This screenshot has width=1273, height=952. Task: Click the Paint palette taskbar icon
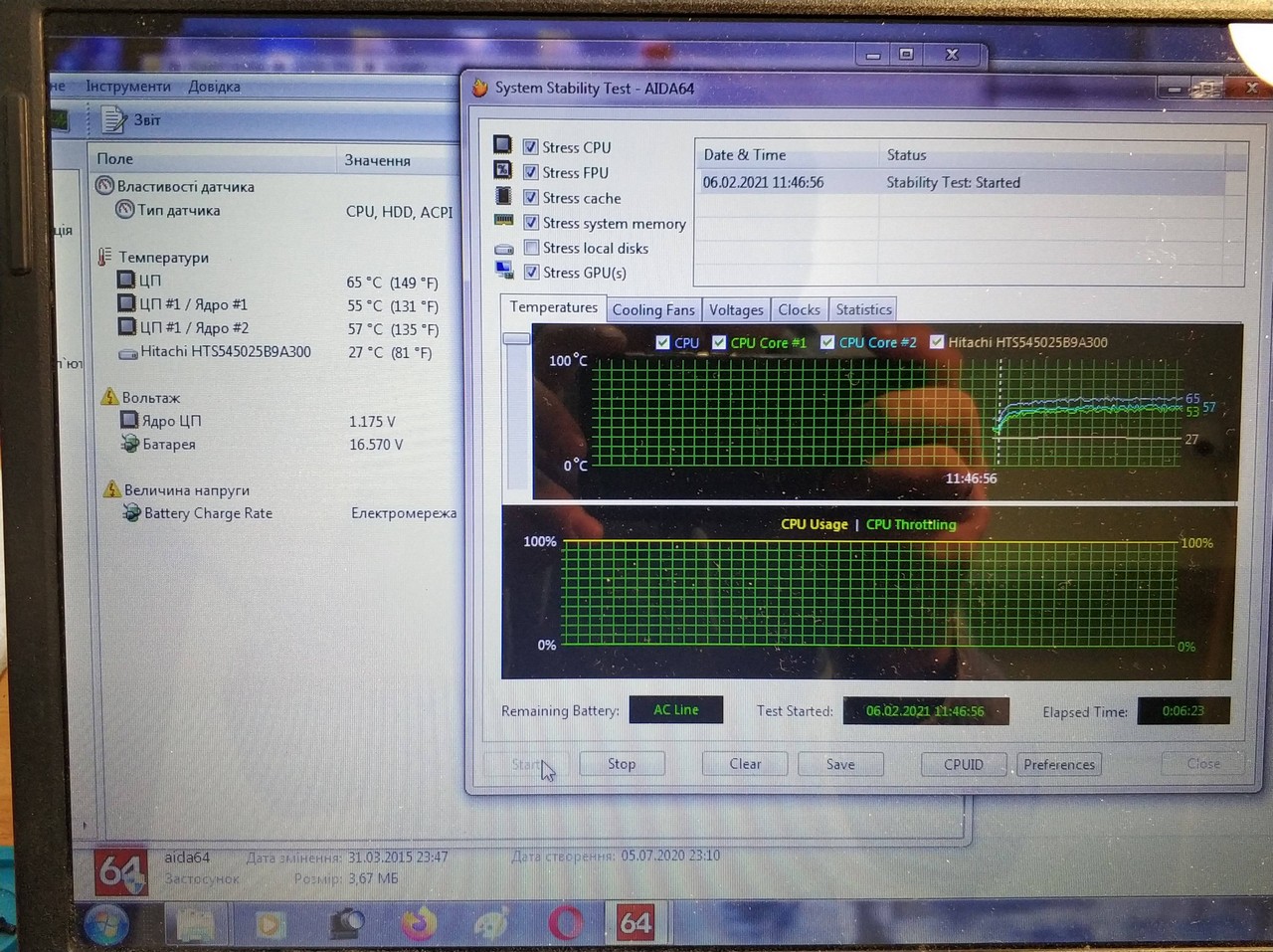click(x=491, y=924)
